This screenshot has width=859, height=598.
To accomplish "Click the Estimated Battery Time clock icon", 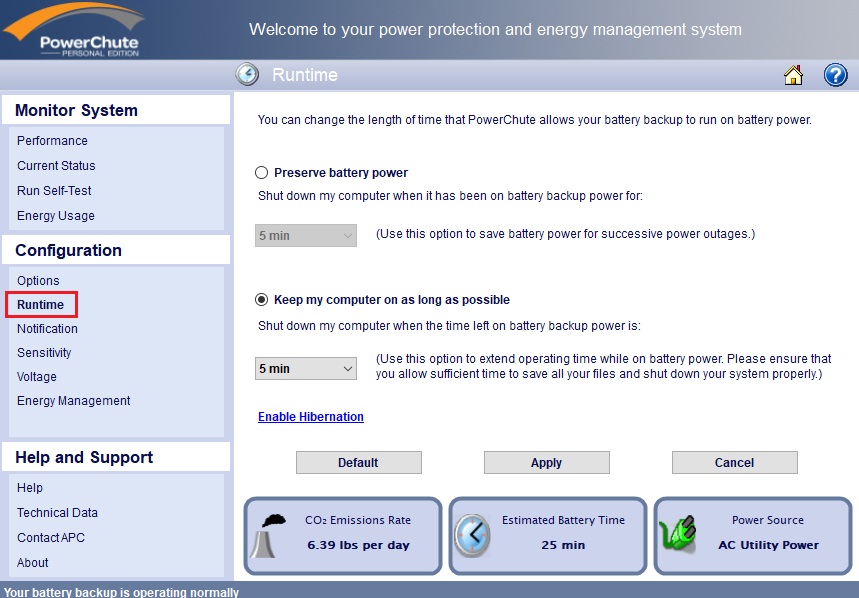I will tap(472, 536).
